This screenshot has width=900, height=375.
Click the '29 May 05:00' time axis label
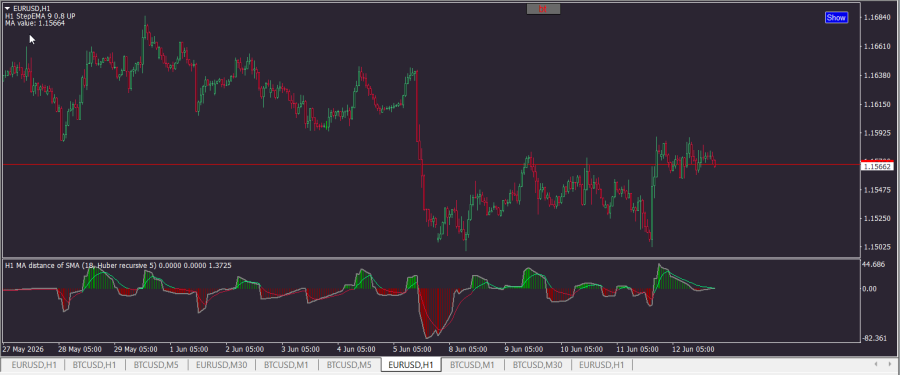(x=136, y=349)
